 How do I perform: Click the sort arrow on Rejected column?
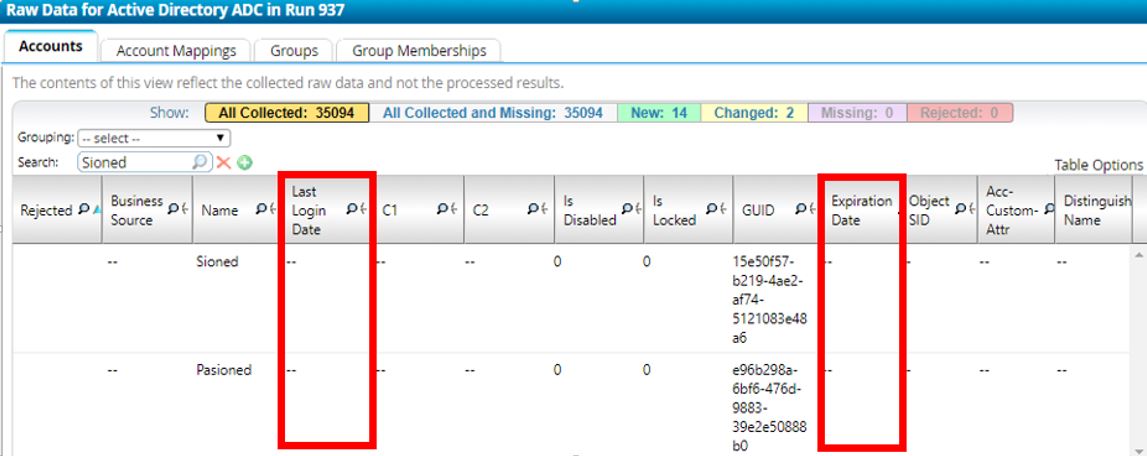coord(97,210)
